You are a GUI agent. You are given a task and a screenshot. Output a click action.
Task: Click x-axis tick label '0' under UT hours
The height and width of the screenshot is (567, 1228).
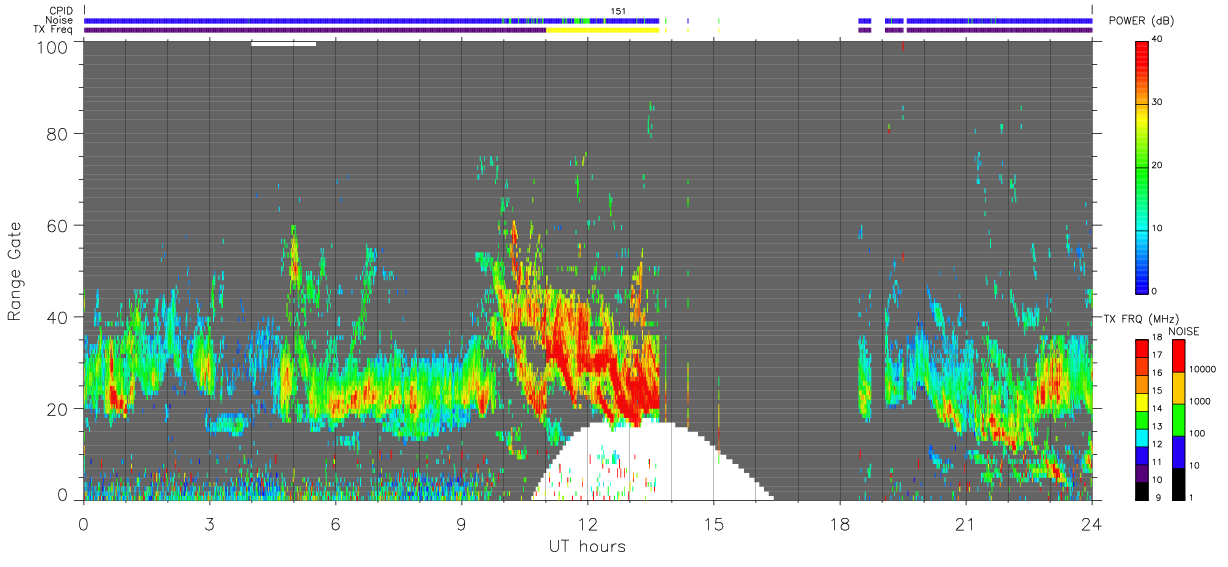[x=83, y=524]
